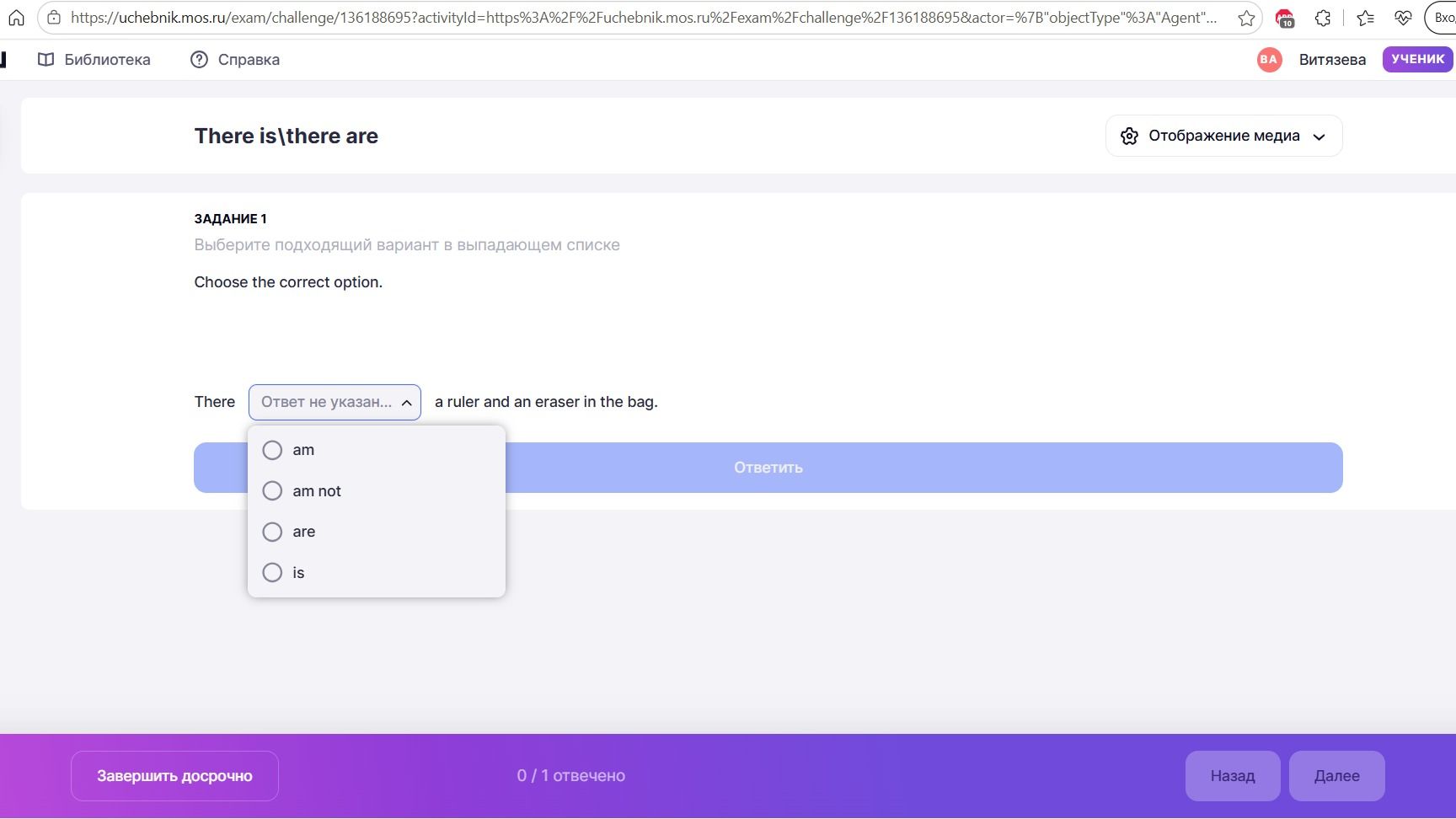
Task: Open the Справка menu item
Action: [235, 59]
